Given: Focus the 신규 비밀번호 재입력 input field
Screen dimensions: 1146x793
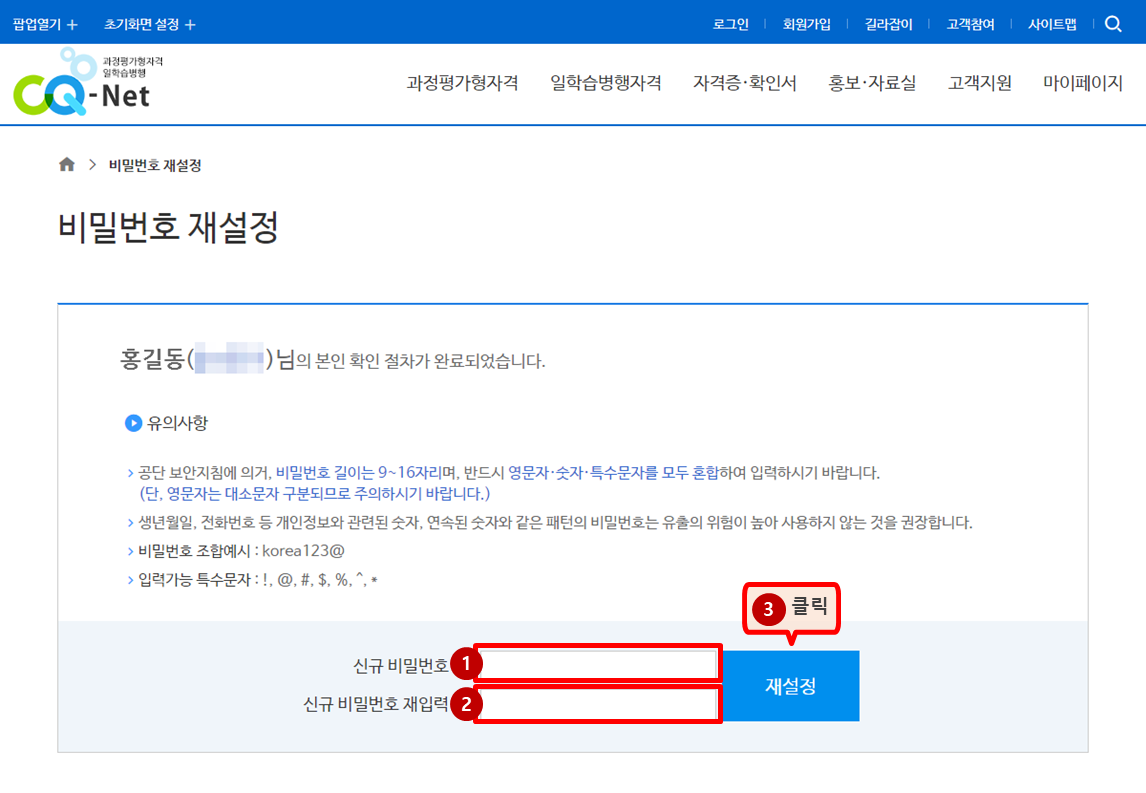Looking at the screenshot, I should [x=598, y=705].
